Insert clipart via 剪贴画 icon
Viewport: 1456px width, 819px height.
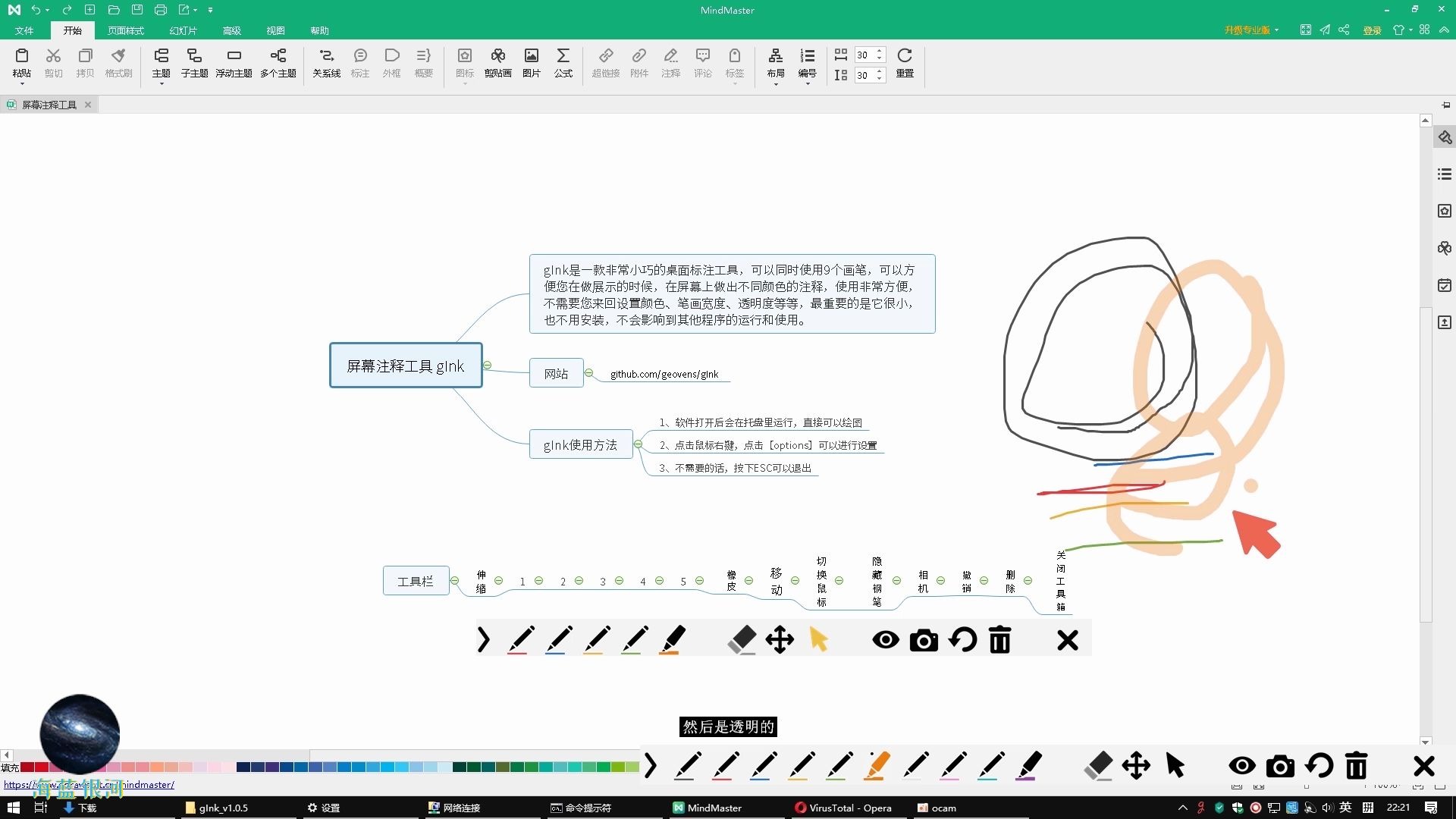497,63
